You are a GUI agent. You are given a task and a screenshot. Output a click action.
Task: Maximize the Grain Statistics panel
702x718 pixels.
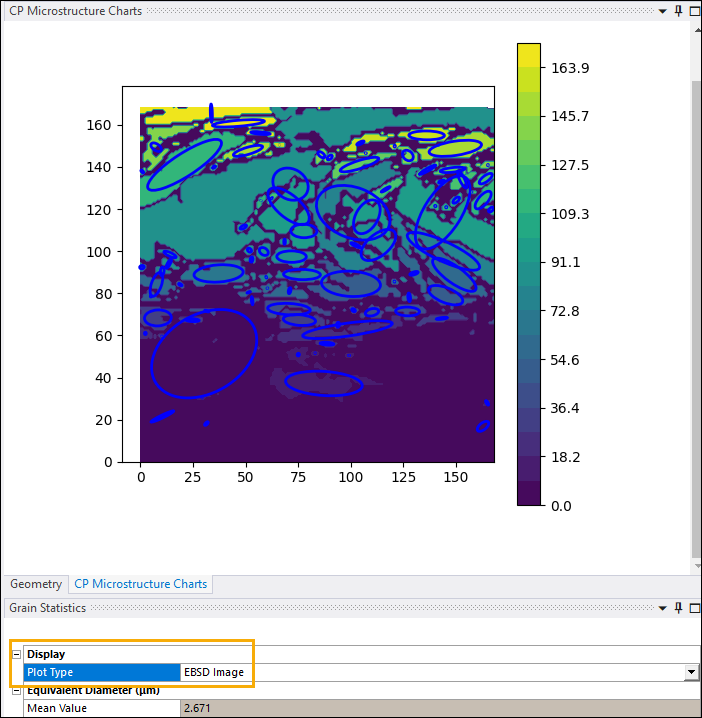pos(694,607)
